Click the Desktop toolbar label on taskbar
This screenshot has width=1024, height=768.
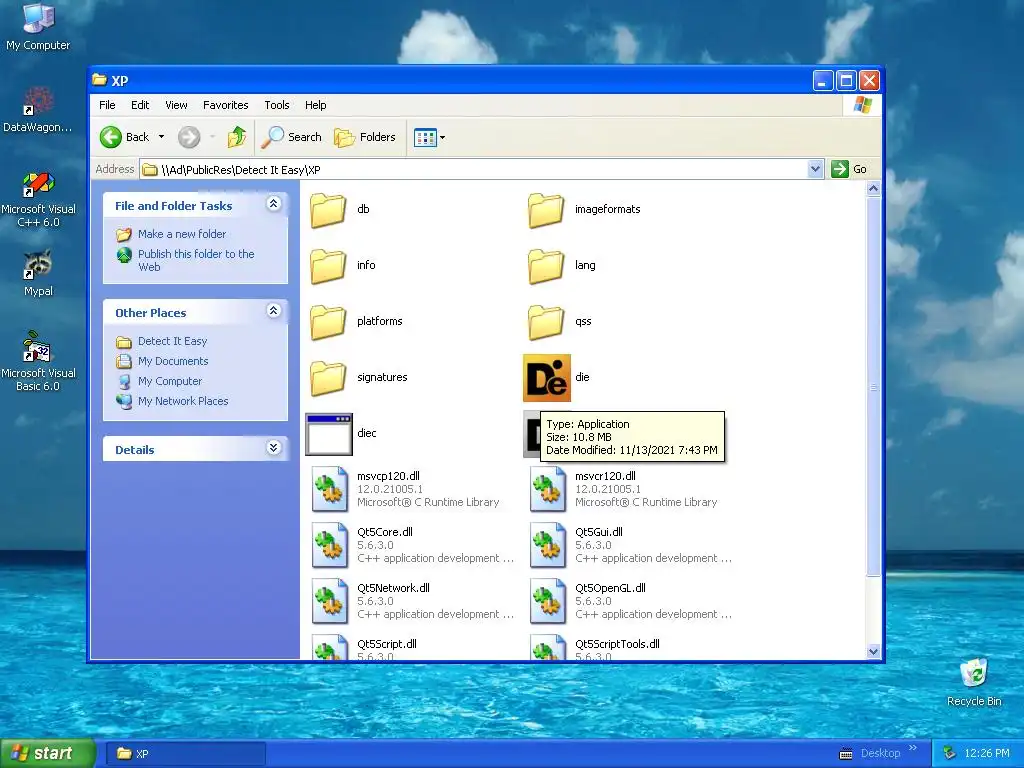pos(880,754)
